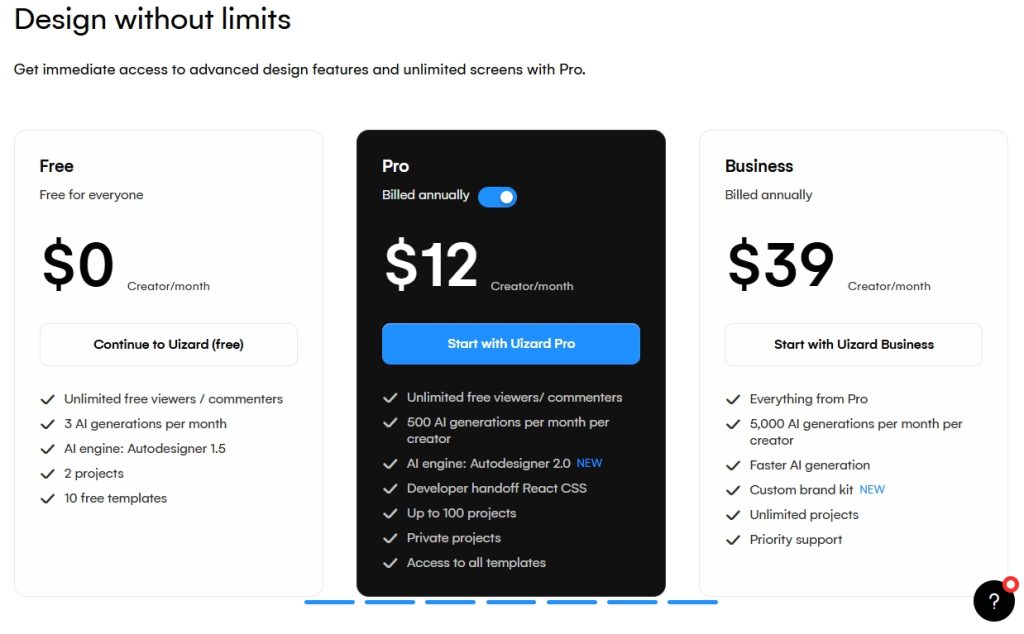Click Start with Uizard Business button
1024x634 pixels.
(x=853, y=344)
